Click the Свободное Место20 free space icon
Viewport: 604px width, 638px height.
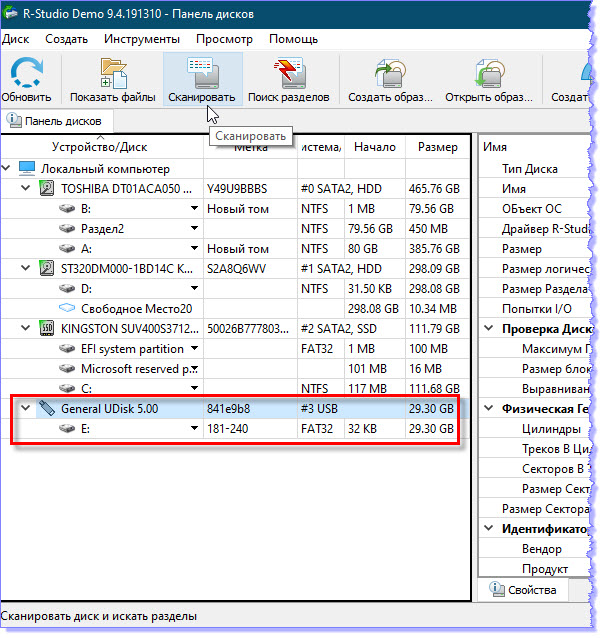pos(67,309)
